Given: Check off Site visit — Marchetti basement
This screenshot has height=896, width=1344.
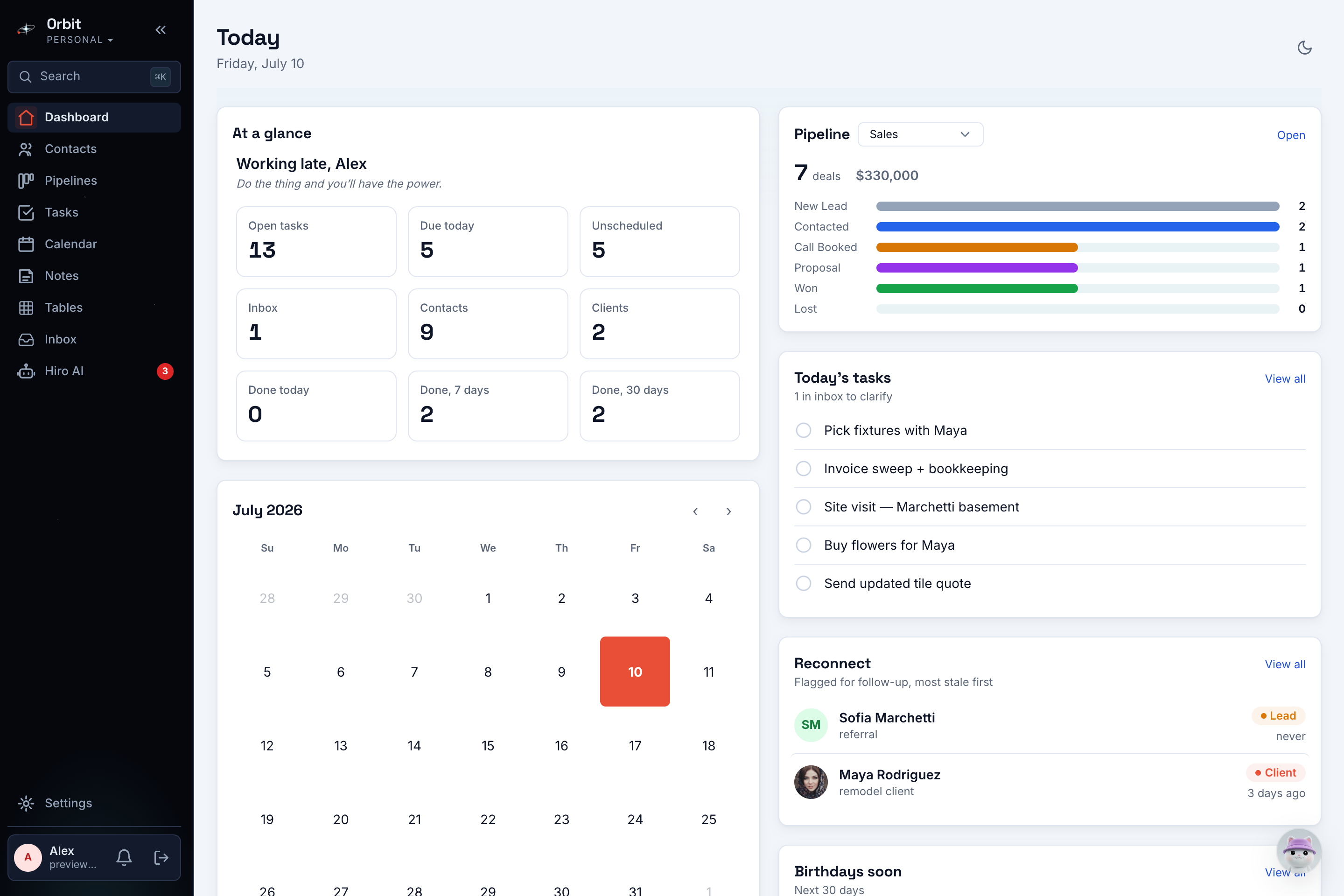Looking at the screenshot, I should [804, 507].
